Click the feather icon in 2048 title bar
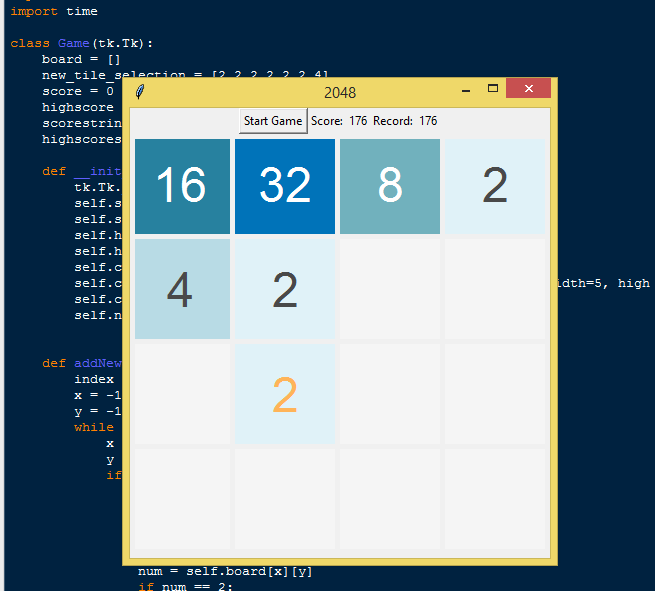The width and height of the screenshot is (655, 591). [x=140, y=91]
